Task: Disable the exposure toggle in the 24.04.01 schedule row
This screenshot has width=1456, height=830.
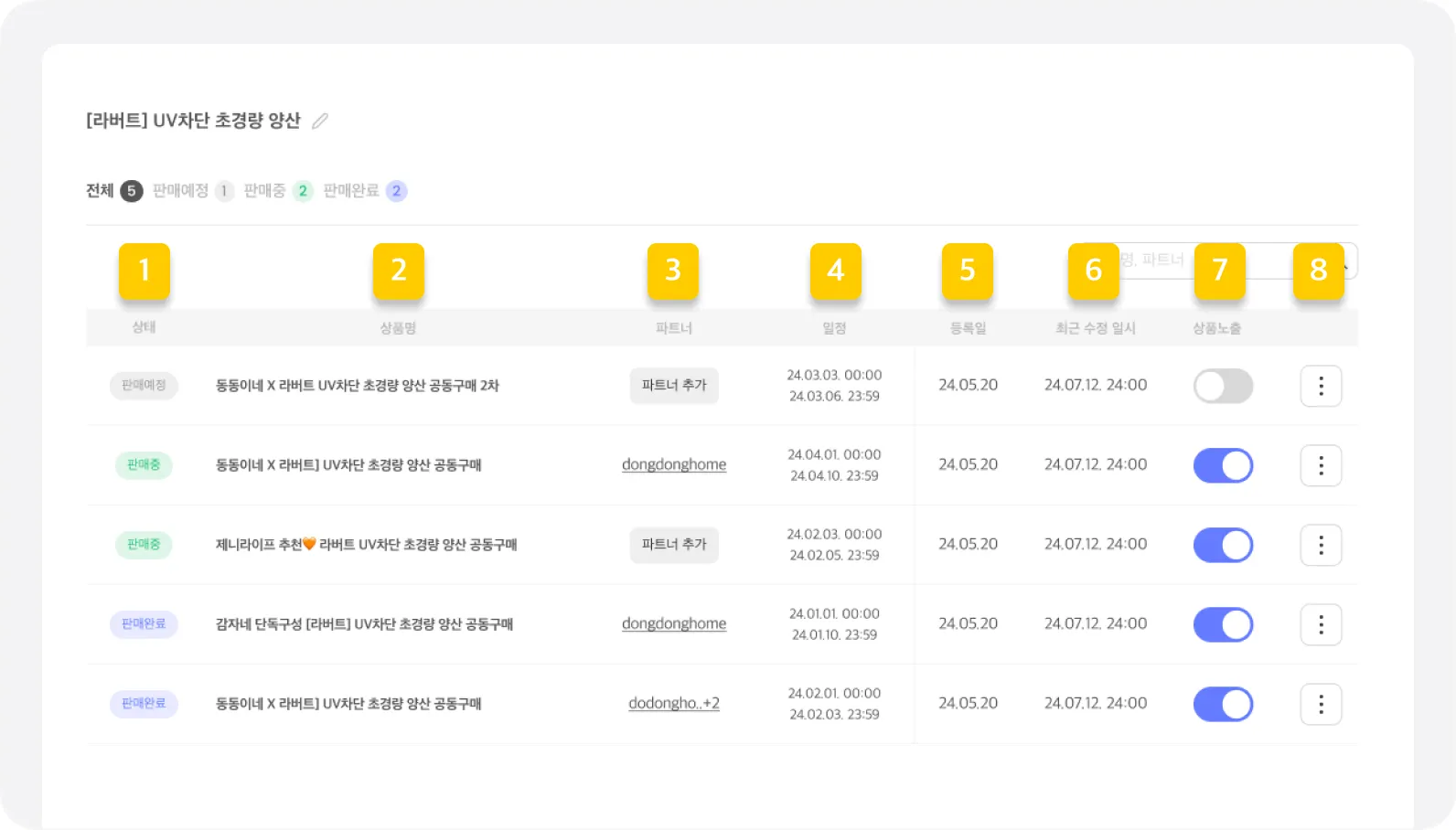Action: [1223, 465]
